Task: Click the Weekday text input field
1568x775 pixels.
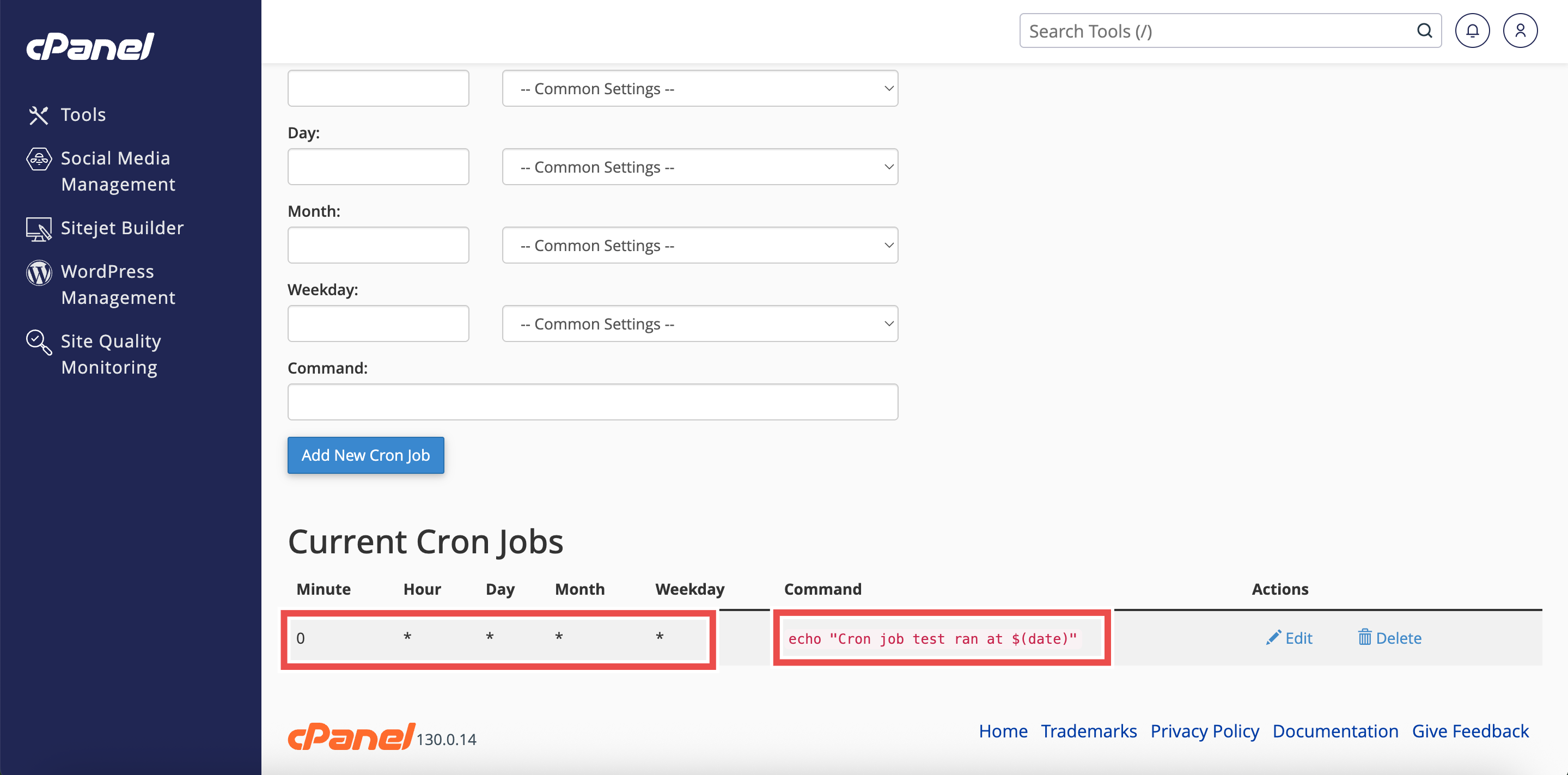Action: 378,324
